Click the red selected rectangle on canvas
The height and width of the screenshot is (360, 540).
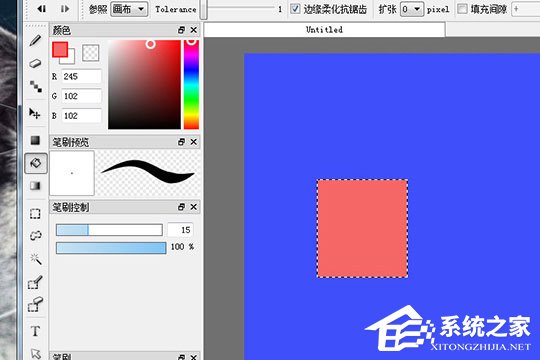[363, 228]
